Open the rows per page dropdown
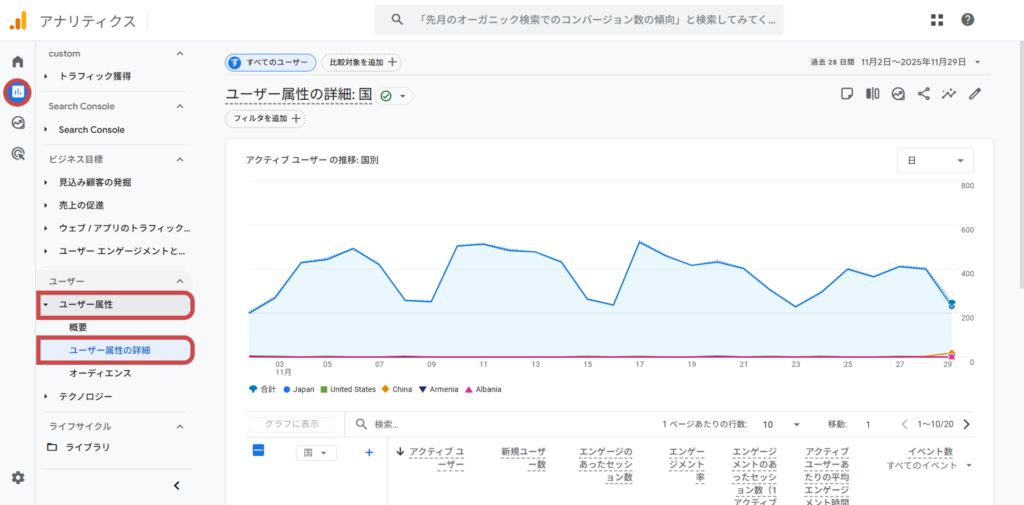 (781, 424)
